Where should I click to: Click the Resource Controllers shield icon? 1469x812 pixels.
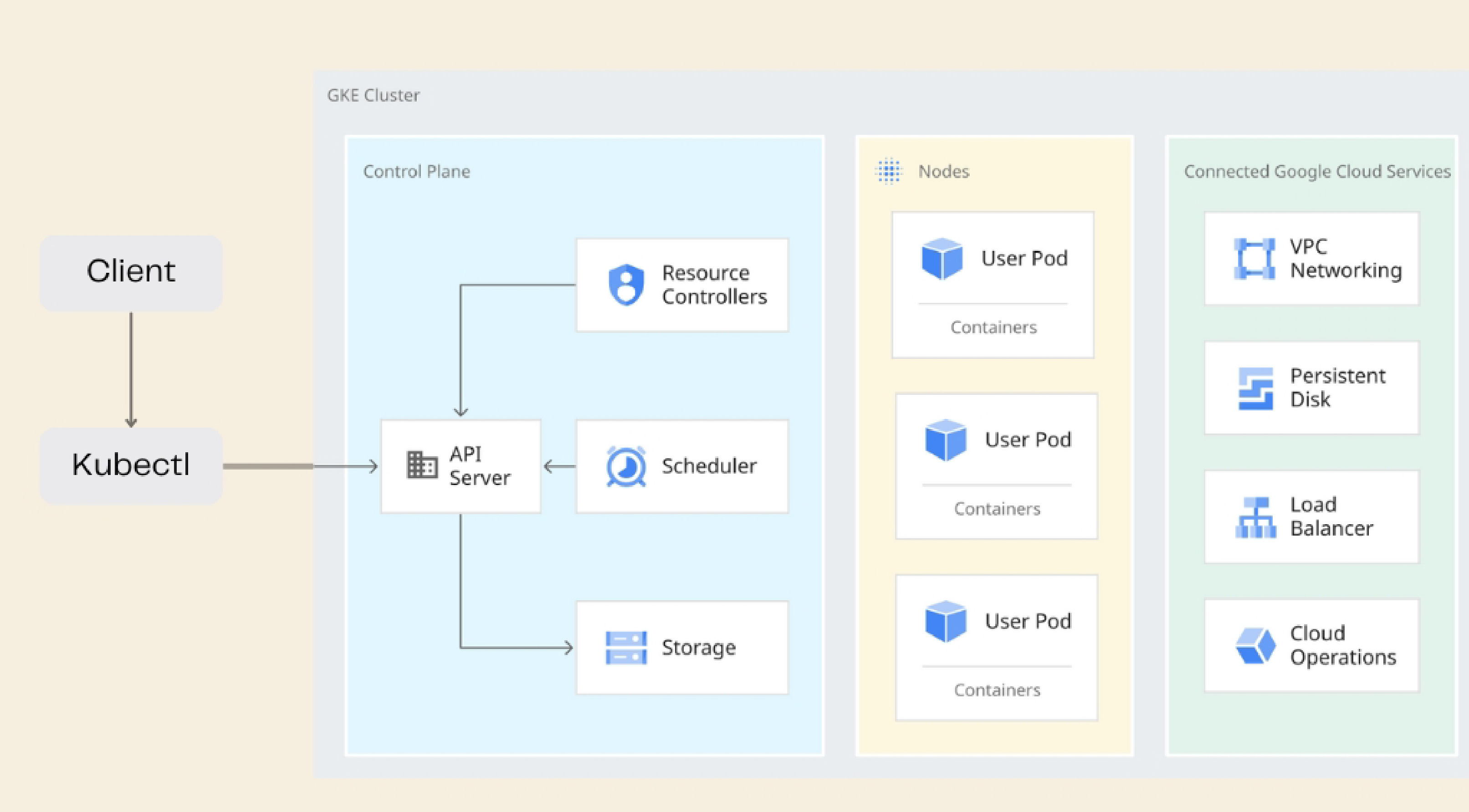tap(626, 285)
